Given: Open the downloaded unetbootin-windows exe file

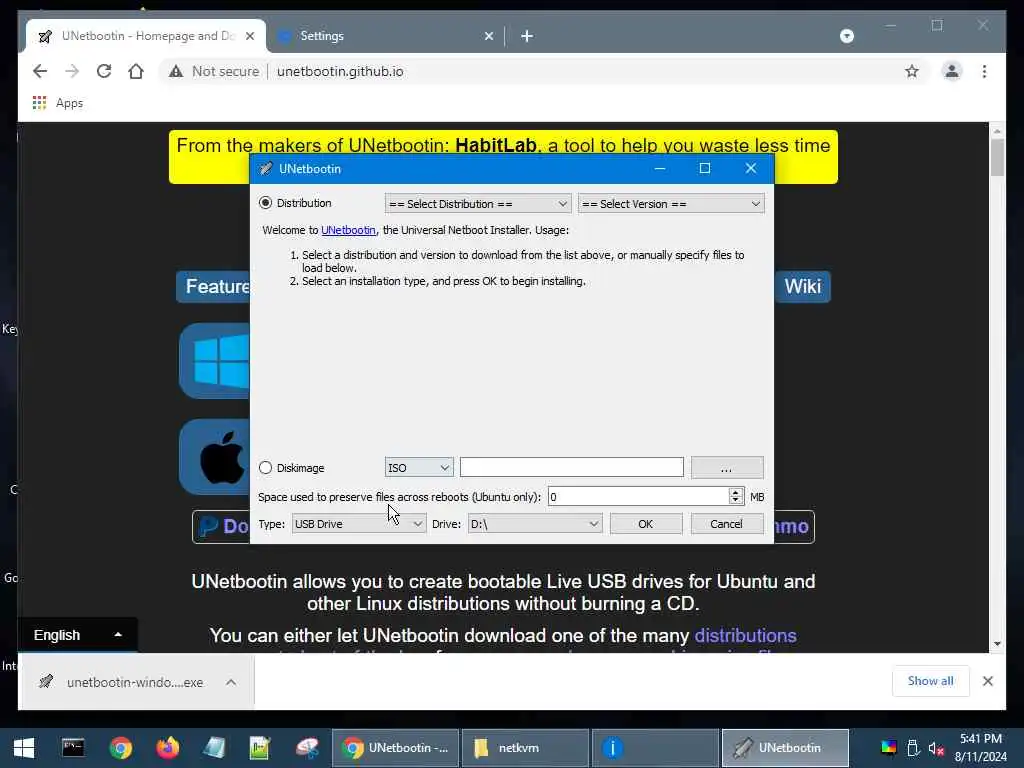Looking at the screenshot, I should [x=123, y=682].
